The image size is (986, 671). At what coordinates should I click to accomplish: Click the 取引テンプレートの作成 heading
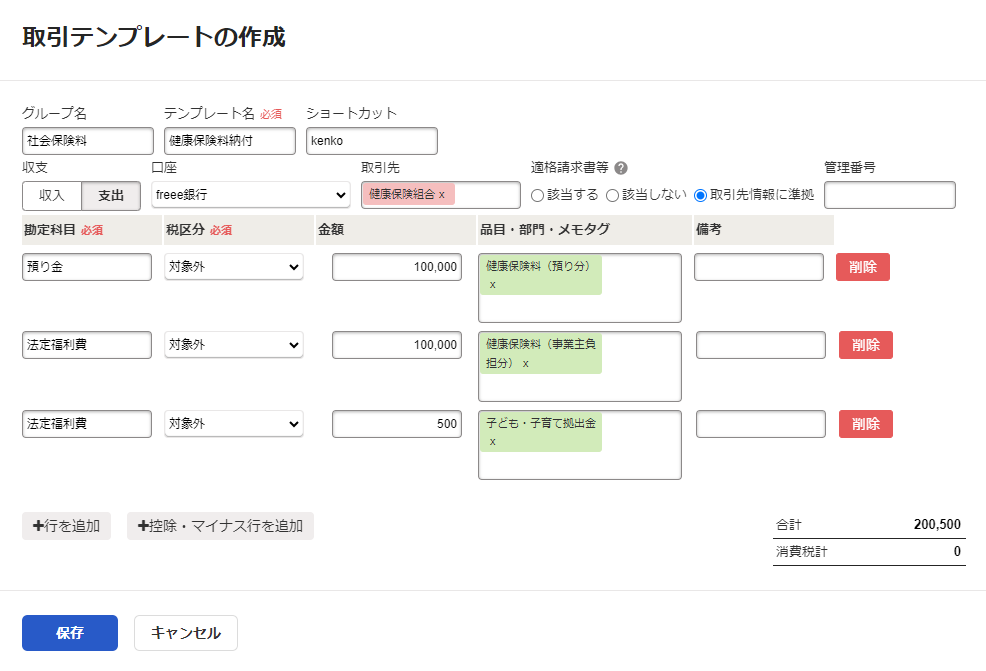coord(154,37)
